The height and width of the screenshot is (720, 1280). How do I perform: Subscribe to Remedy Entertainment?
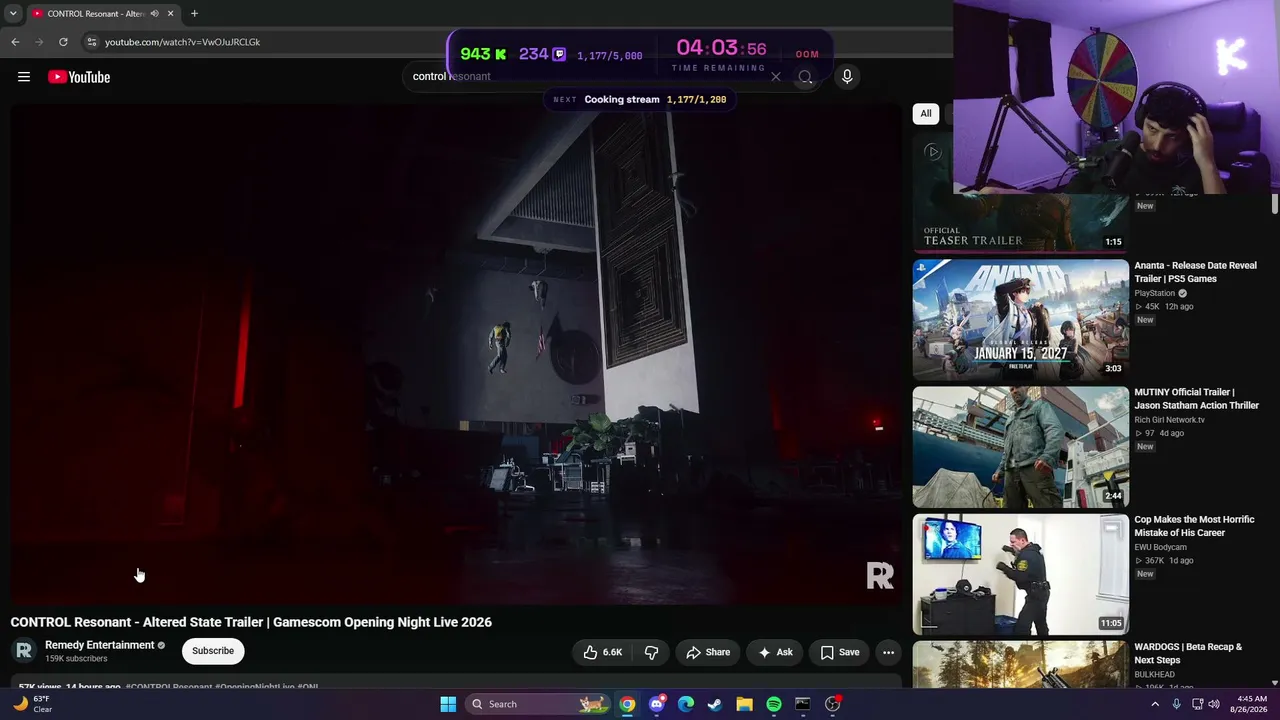(213, 651)
